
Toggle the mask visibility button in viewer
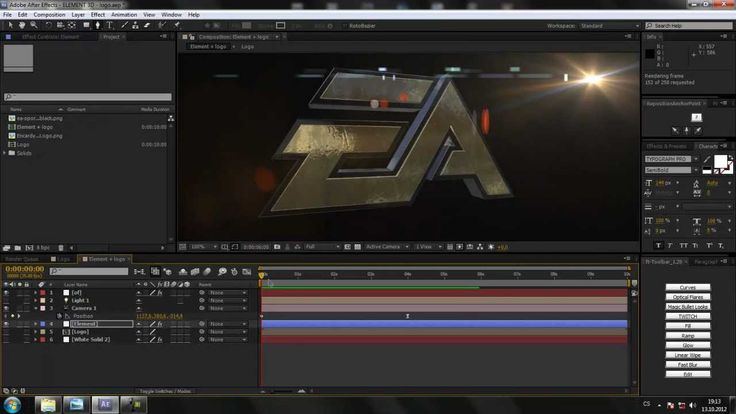235,247
